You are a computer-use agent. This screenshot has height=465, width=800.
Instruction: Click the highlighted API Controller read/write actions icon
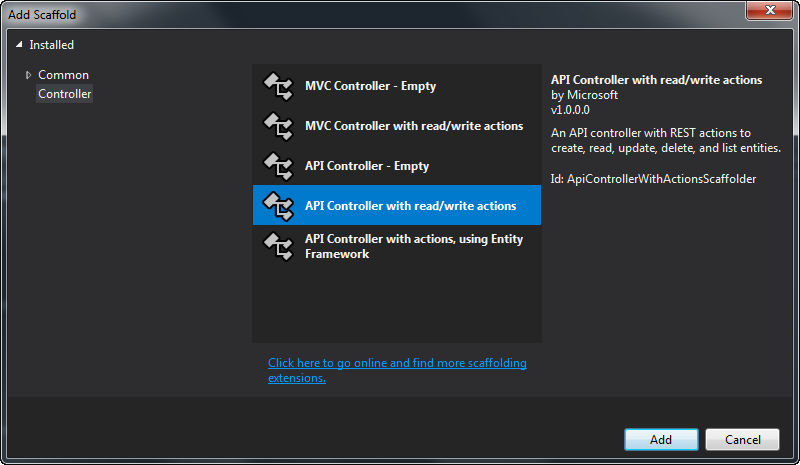pyautogui.click(x=277, y=206)
